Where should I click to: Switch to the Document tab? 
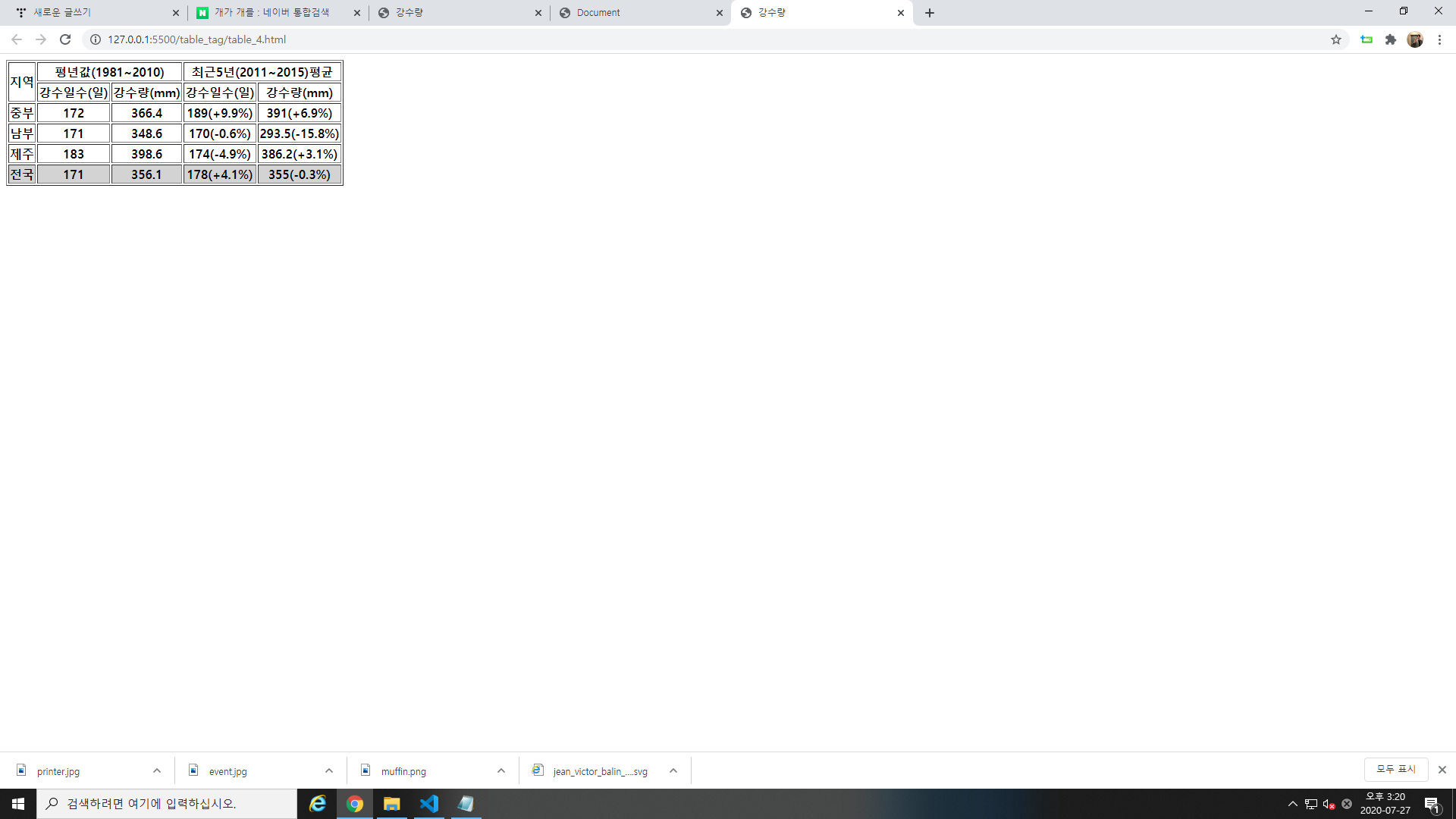637,13
